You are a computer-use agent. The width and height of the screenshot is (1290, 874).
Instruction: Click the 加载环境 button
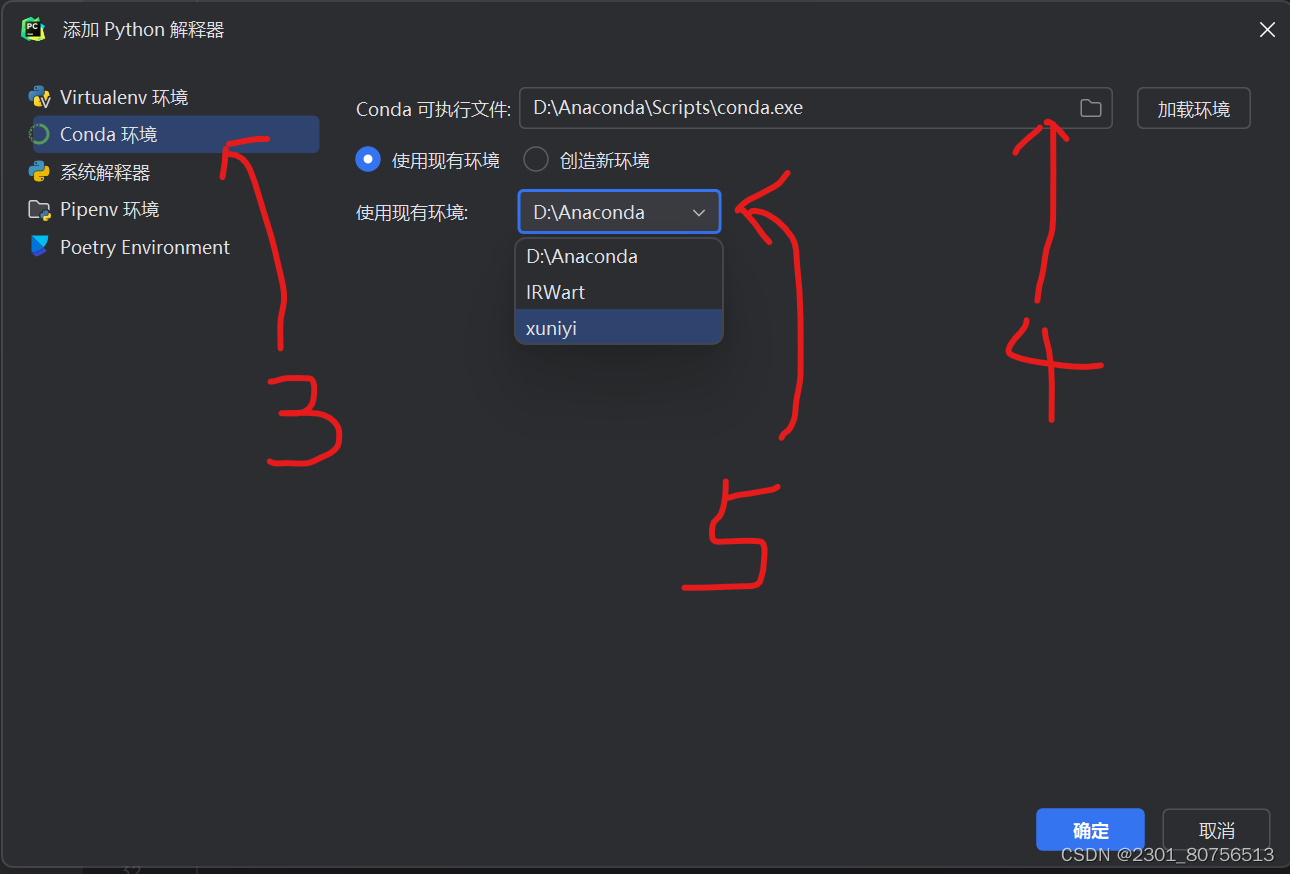point(1194,108)
